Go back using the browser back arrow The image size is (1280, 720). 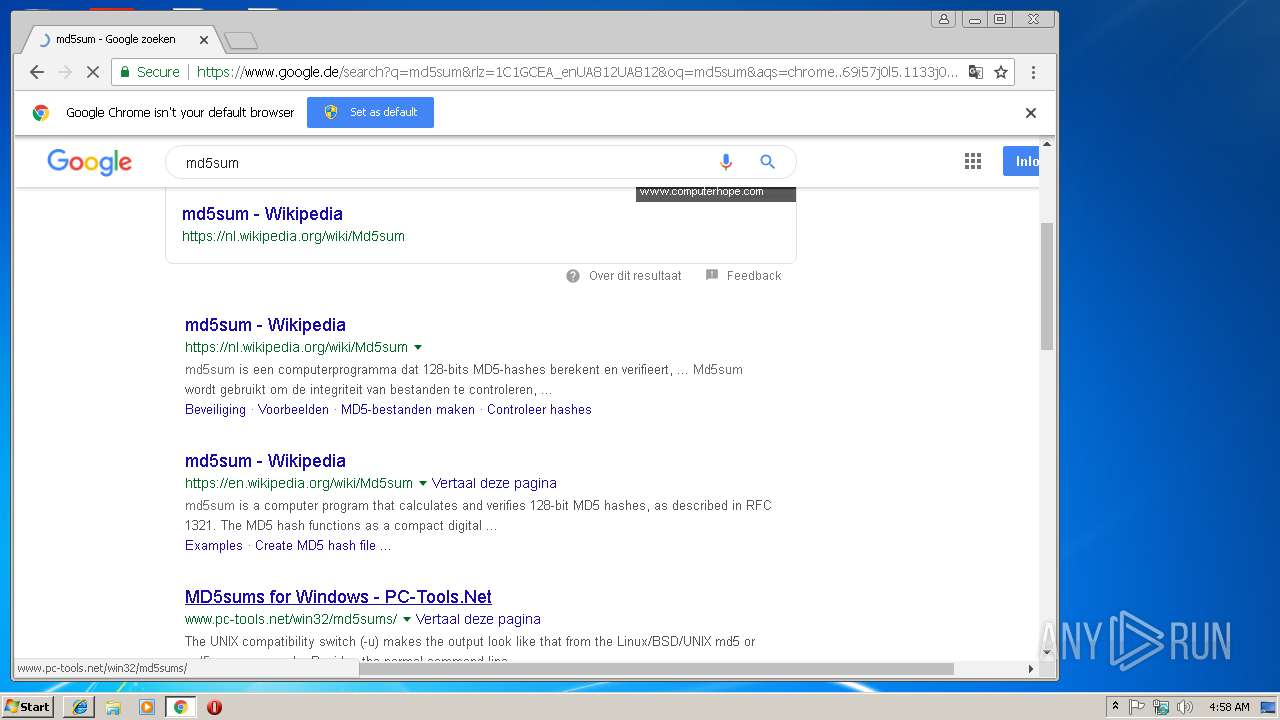tap(37, 72)
